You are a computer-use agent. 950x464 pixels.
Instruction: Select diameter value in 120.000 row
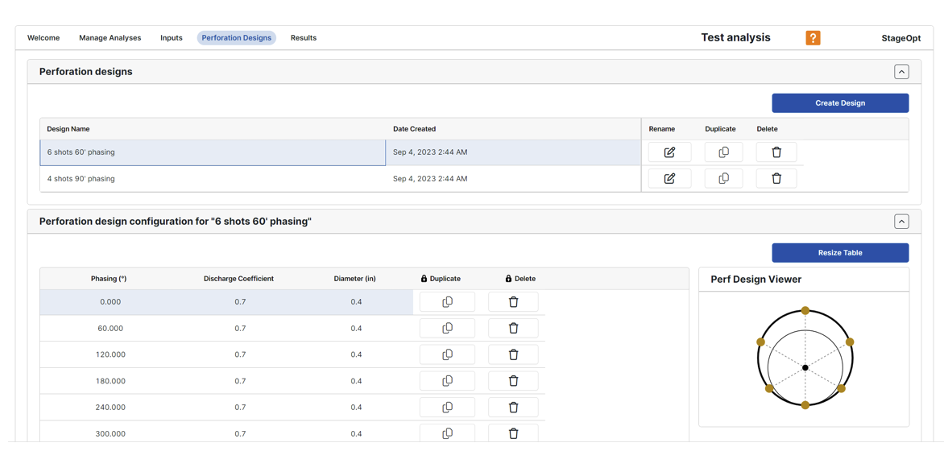pyautogui.click(x=356, y=354)
